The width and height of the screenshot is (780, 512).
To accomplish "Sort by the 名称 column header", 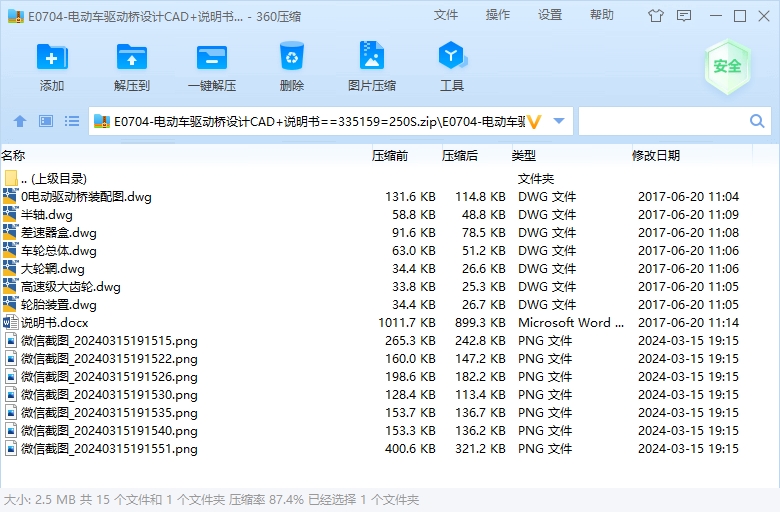I will [x=13, y=156].
